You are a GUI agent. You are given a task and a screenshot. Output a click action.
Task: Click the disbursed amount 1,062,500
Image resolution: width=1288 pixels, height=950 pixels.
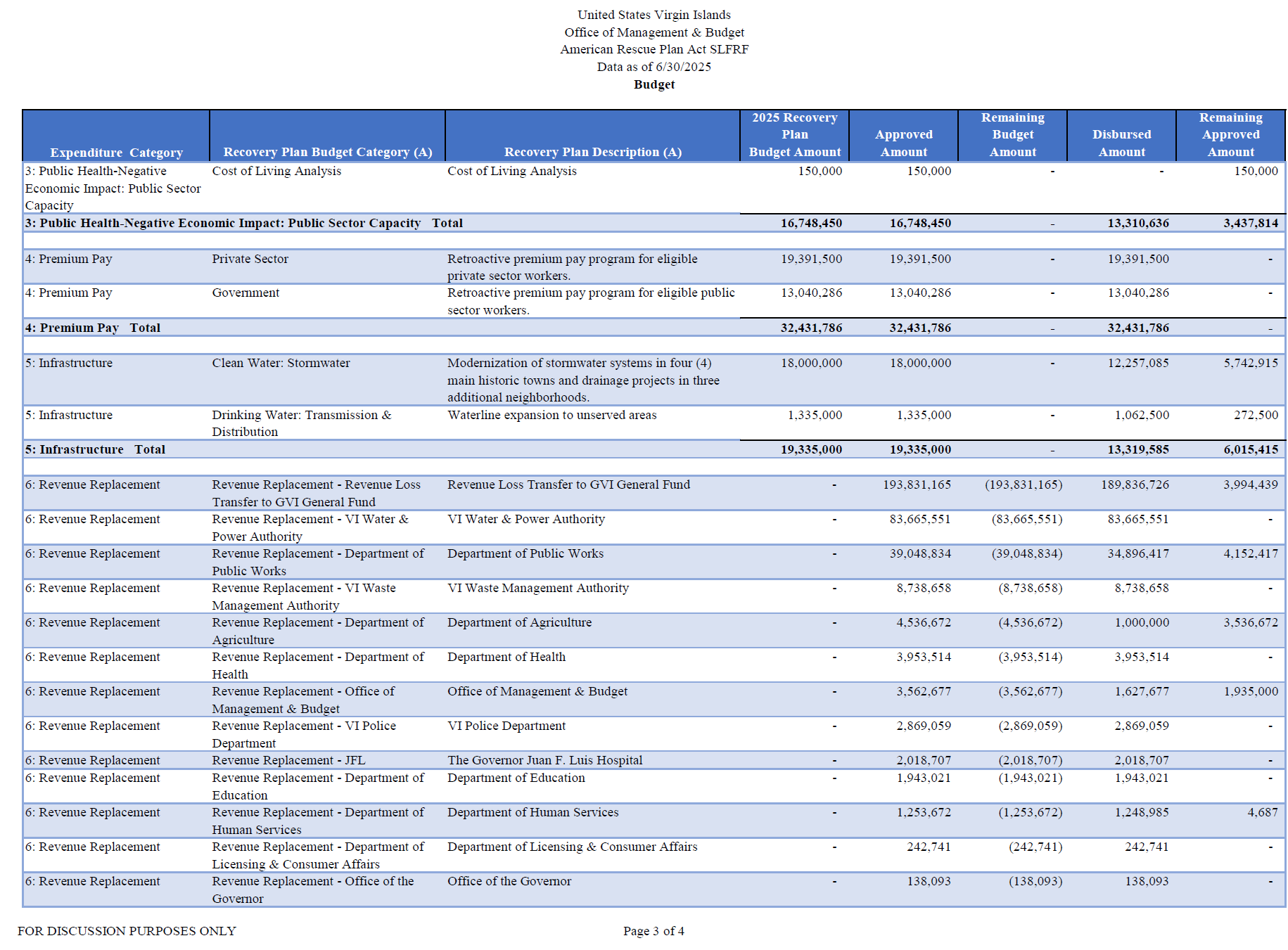tap(1142, 415)
